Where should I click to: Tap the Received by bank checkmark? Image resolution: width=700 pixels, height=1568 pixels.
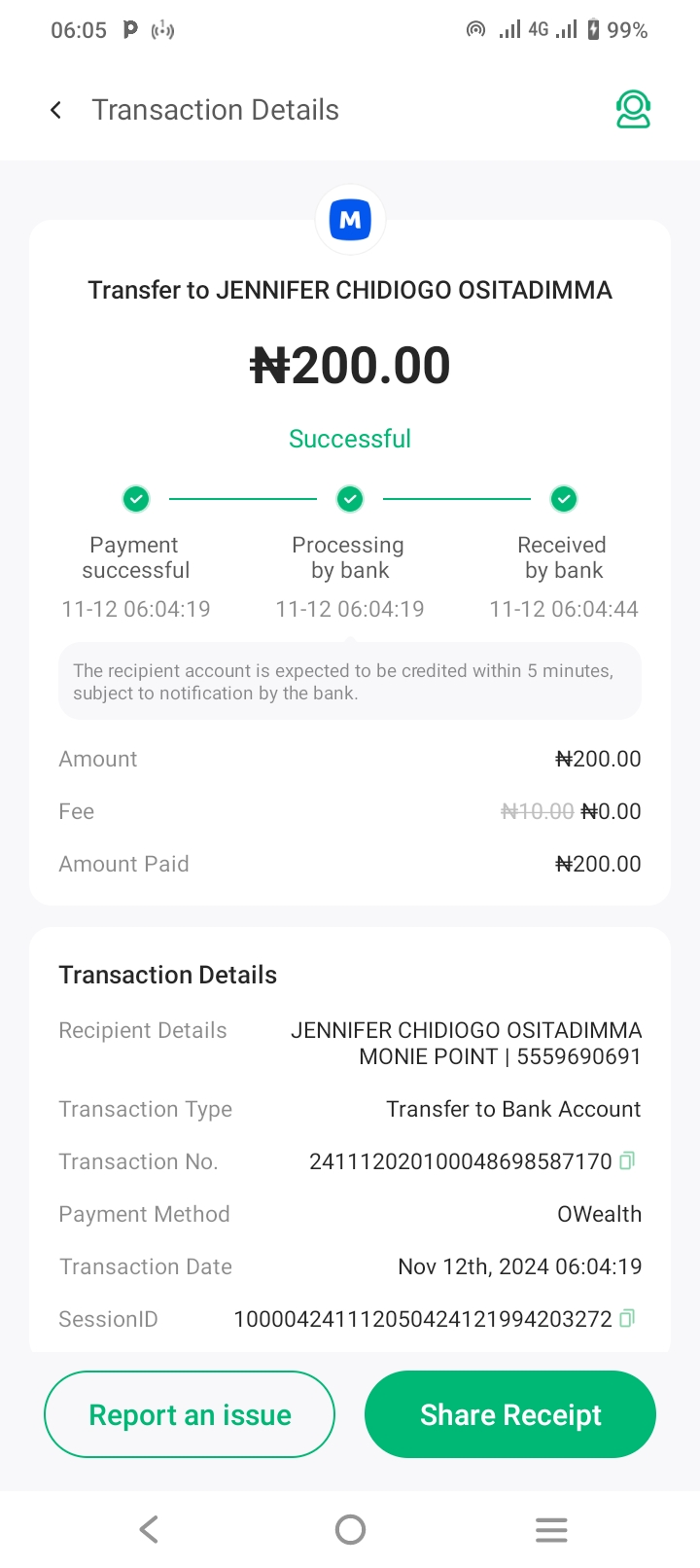pyautogui.click(x=564, y=499)
